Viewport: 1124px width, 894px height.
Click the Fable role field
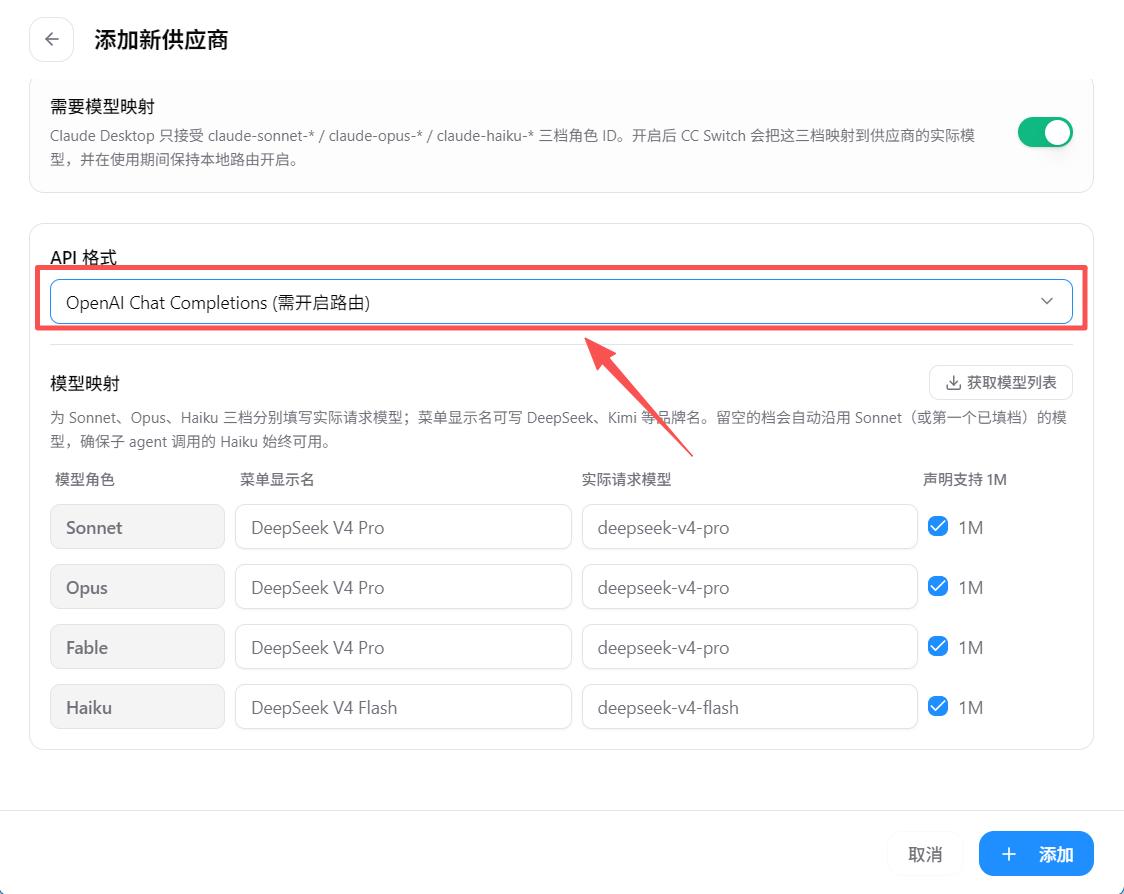(x=137, y=647)
